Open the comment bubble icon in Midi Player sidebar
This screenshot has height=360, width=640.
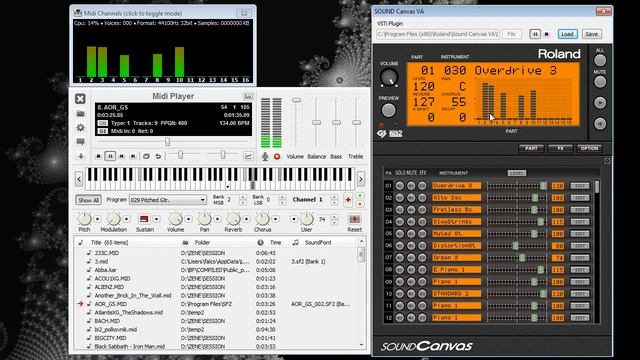80,142
